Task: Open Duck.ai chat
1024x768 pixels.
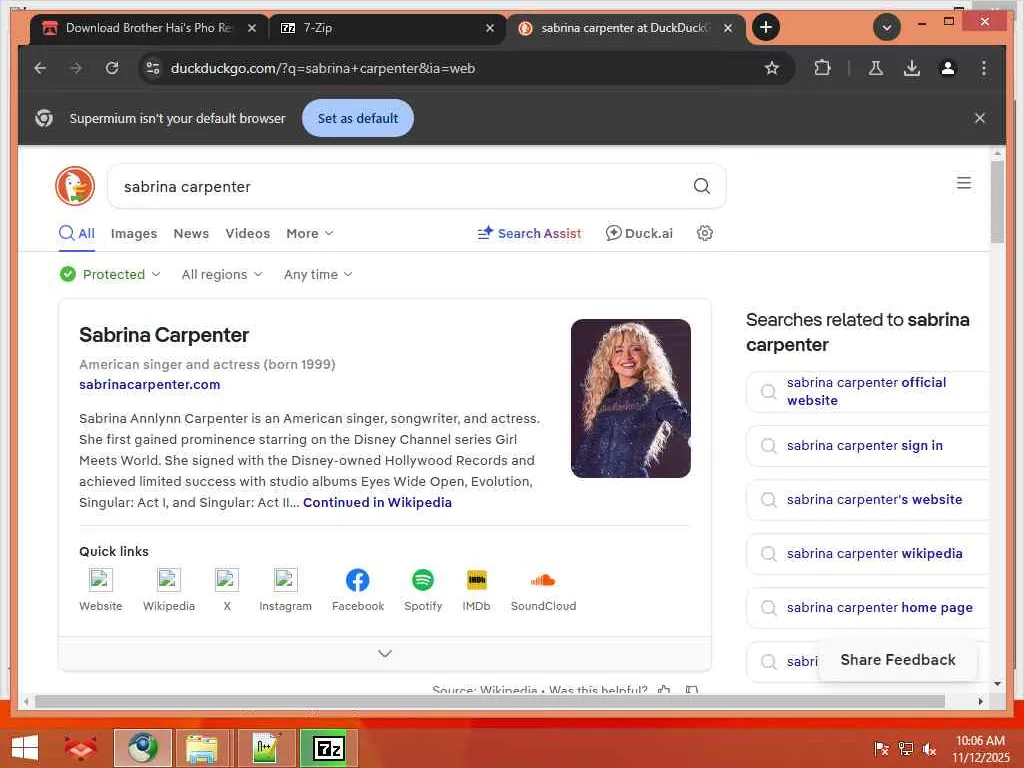Action: (639, 234)
